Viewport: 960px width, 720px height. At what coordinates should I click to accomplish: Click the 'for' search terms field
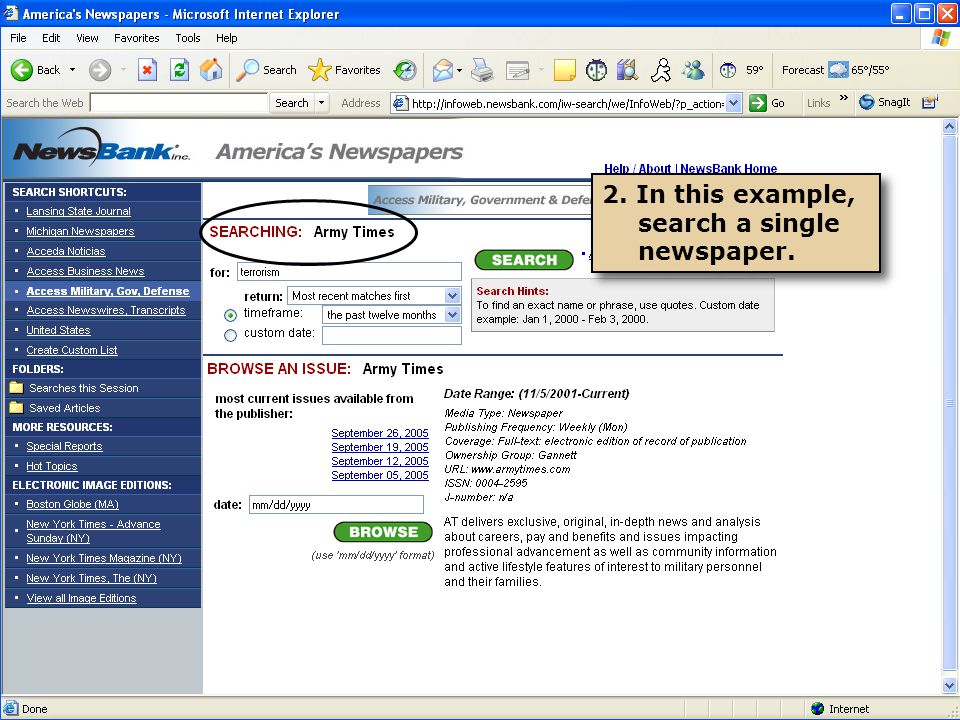[349, 272]
